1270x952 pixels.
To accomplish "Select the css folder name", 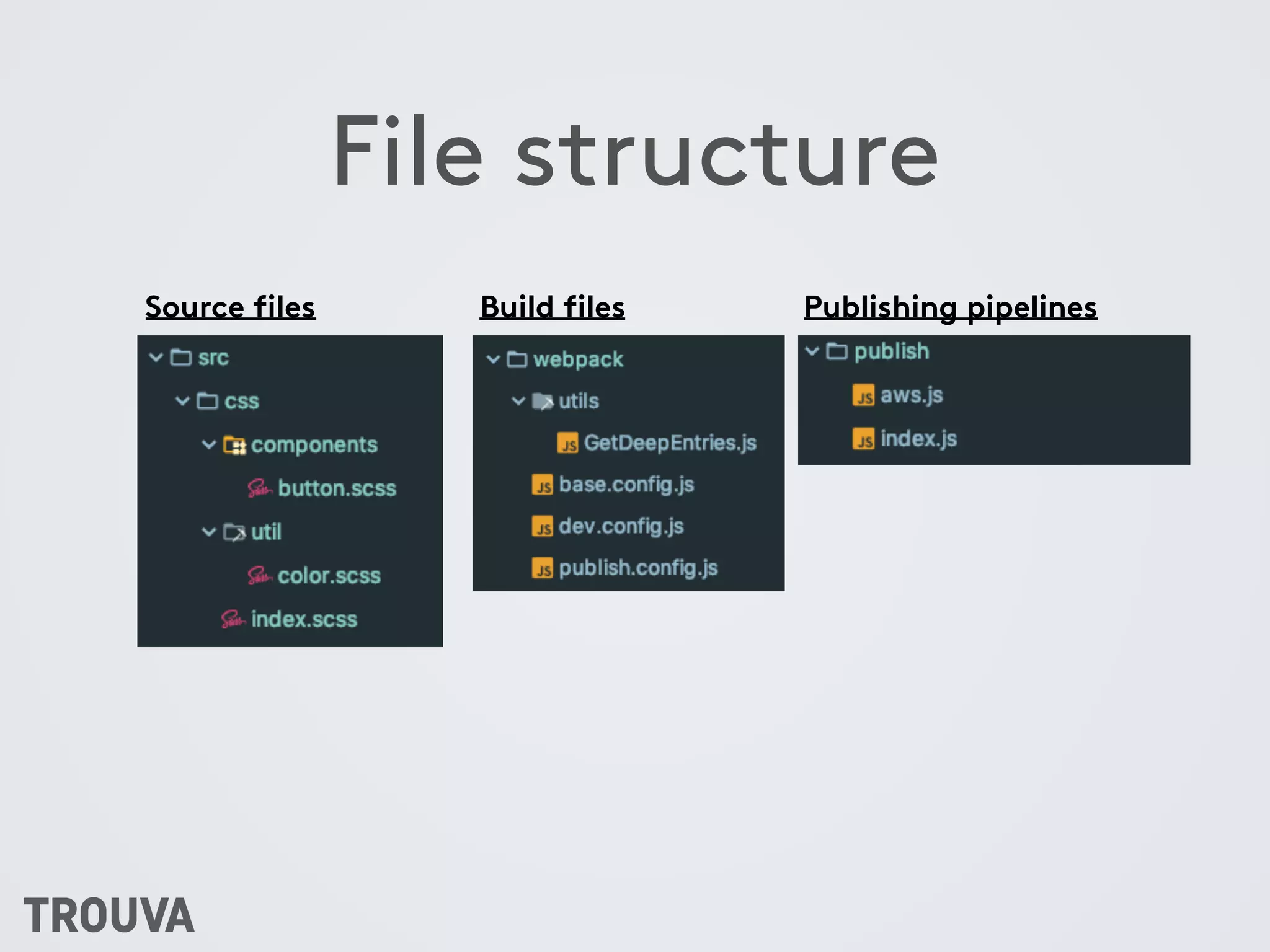I will pyautogui.click(x=242, y=402).
